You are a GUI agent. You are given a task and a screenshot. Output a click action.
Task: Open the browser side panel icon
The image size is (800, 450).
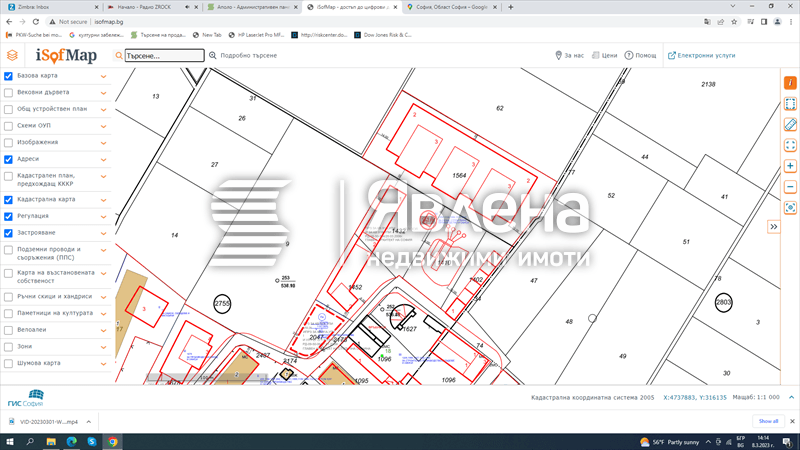click(x=764, y=22)
